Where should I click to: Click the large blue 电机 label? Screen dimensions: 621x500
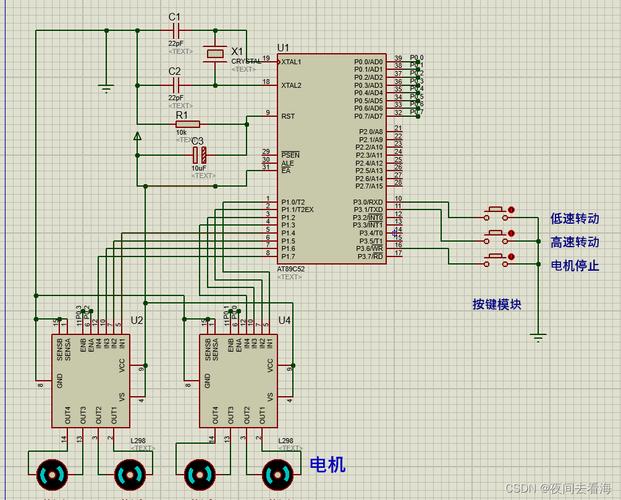click(x=327, y=464)
